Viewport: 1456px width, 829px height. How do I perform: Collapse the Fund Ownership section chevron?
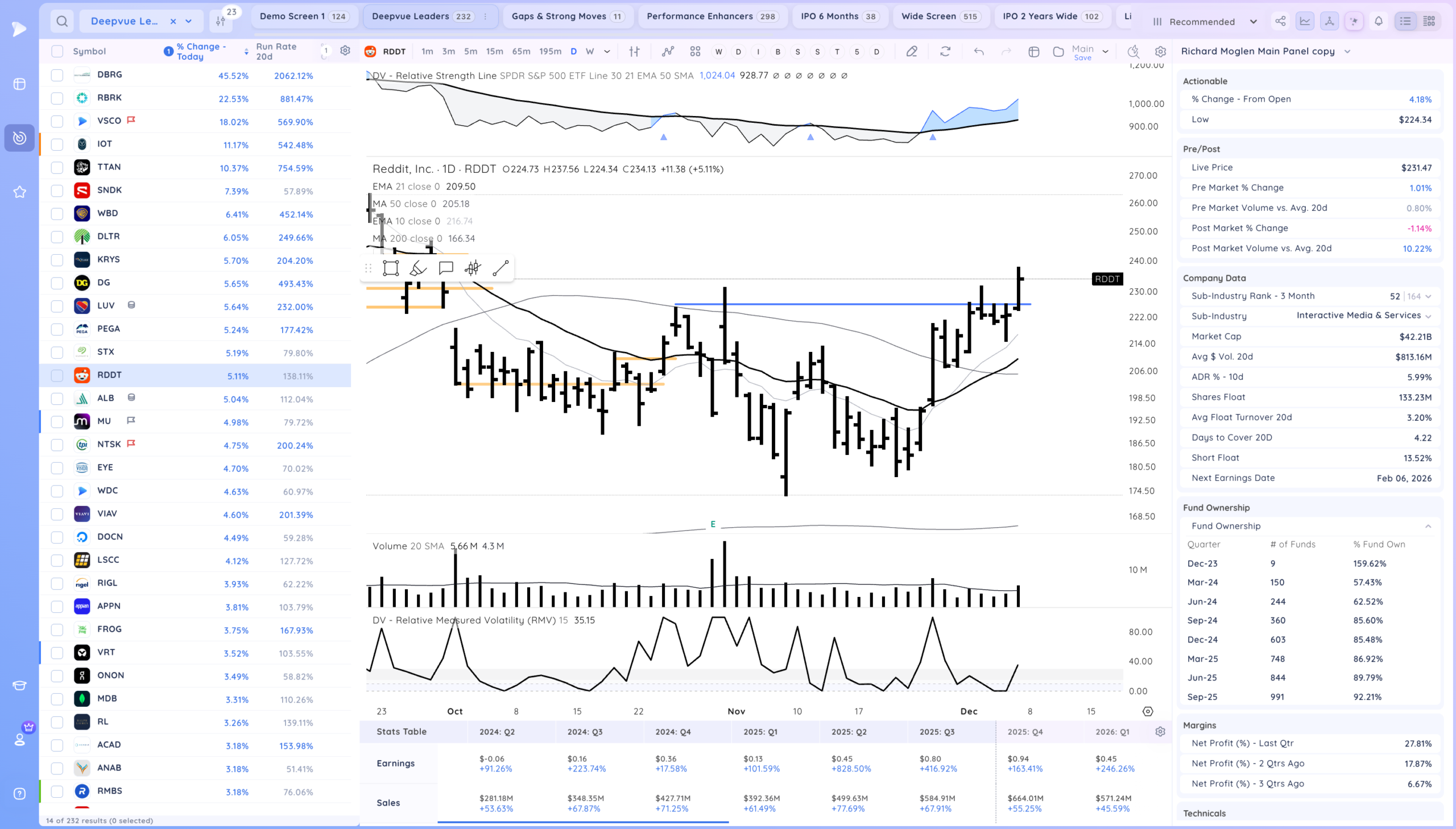click(1428, 526)
